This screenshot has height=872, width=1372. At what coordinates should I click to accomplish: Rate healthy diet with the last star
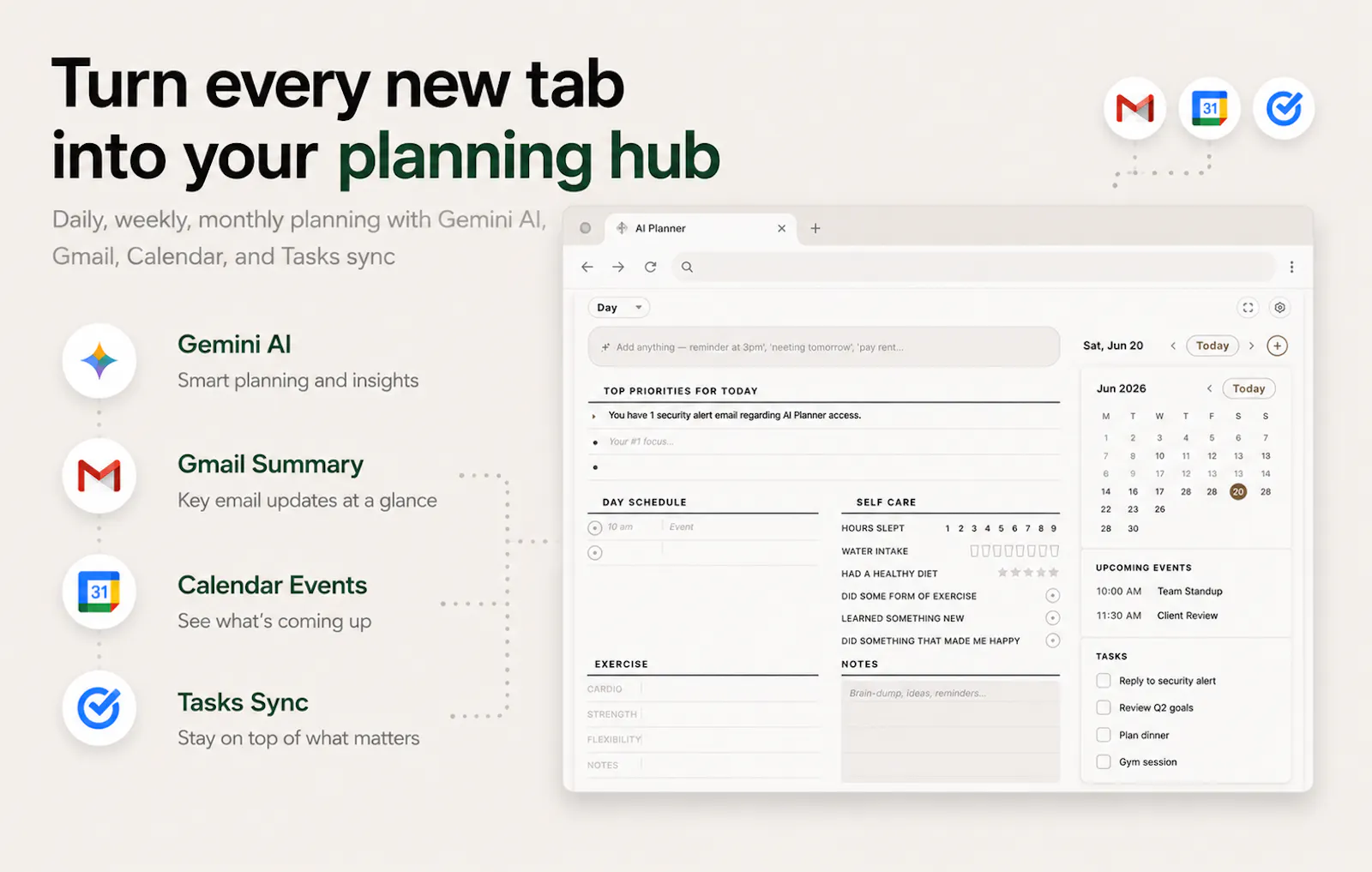[1054, 573]
